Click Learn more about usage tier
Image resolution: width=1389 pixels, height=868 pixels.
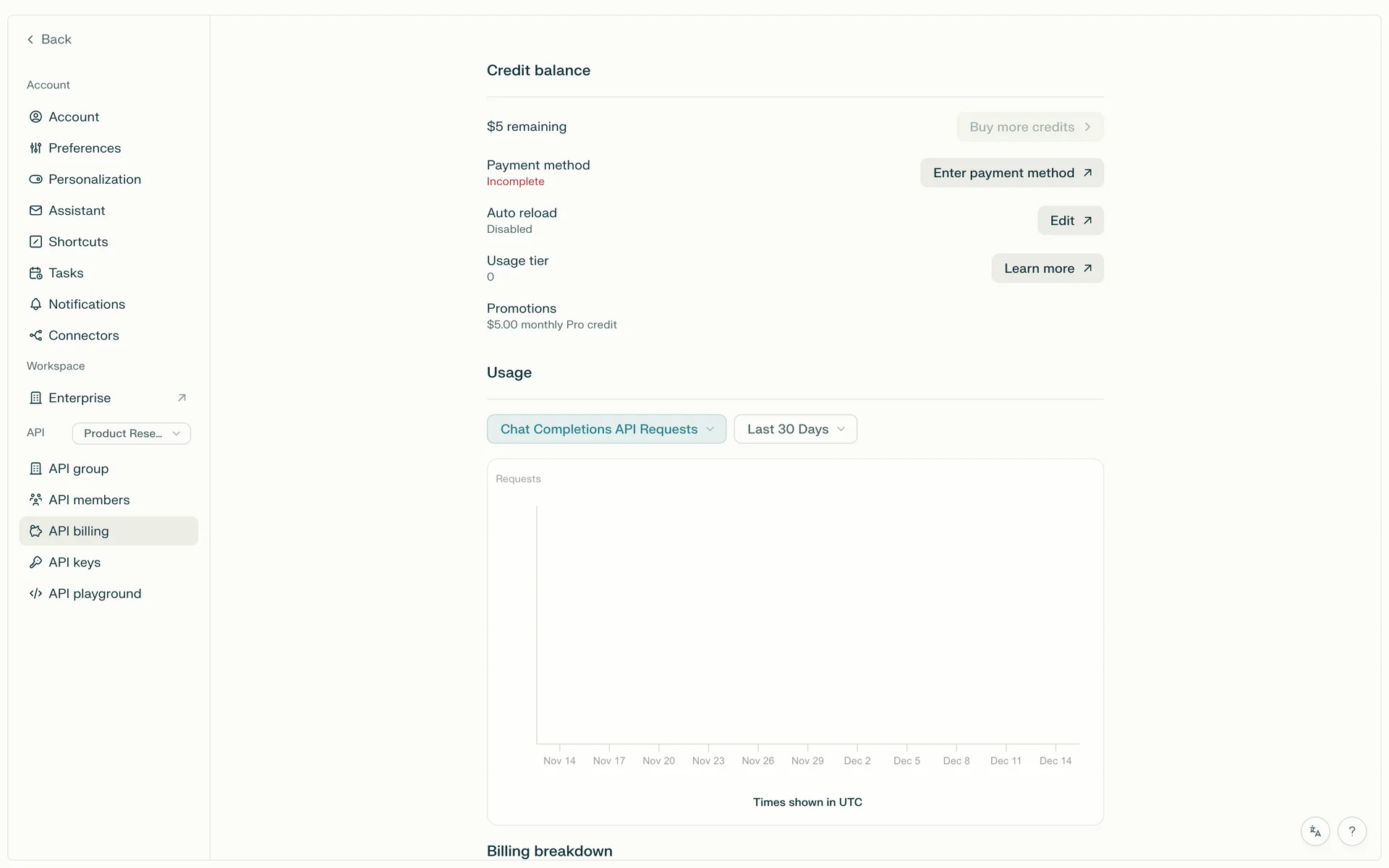point(1047,268)
